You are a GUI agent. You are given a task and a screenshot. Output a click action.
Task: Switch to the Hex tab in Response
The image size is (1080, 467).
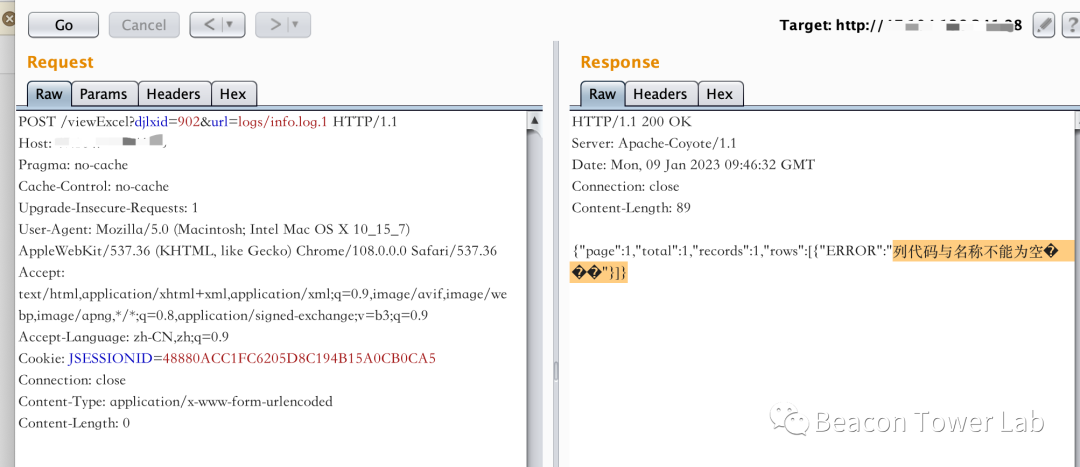[719, 94]
